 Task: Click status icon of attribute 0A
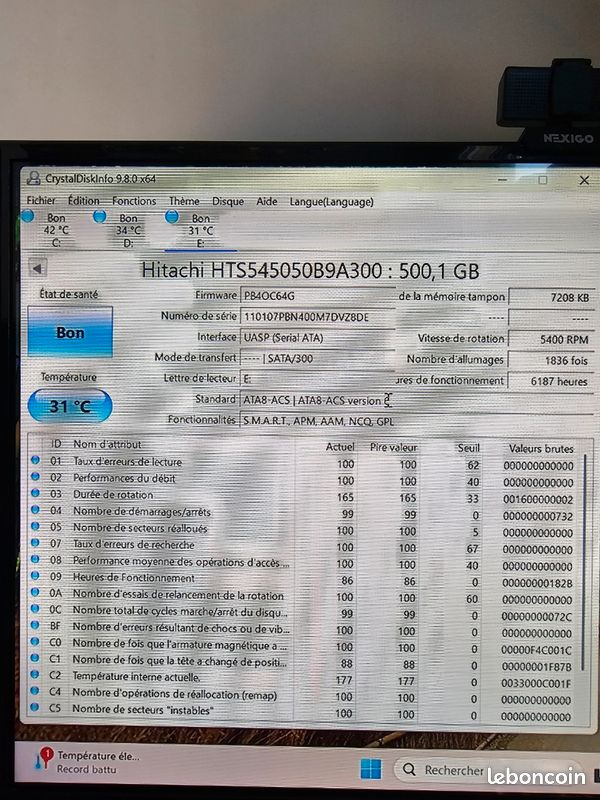pos(35,592)
